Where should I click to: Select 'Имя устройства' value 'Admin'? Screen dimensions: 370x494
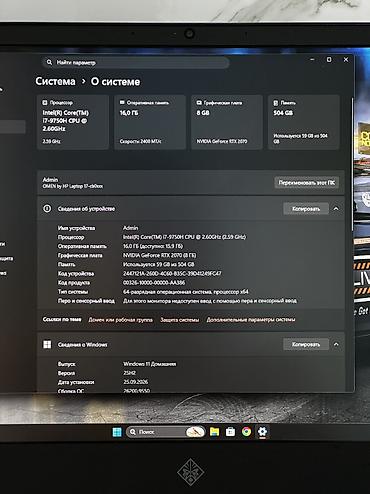coord(130,228)
